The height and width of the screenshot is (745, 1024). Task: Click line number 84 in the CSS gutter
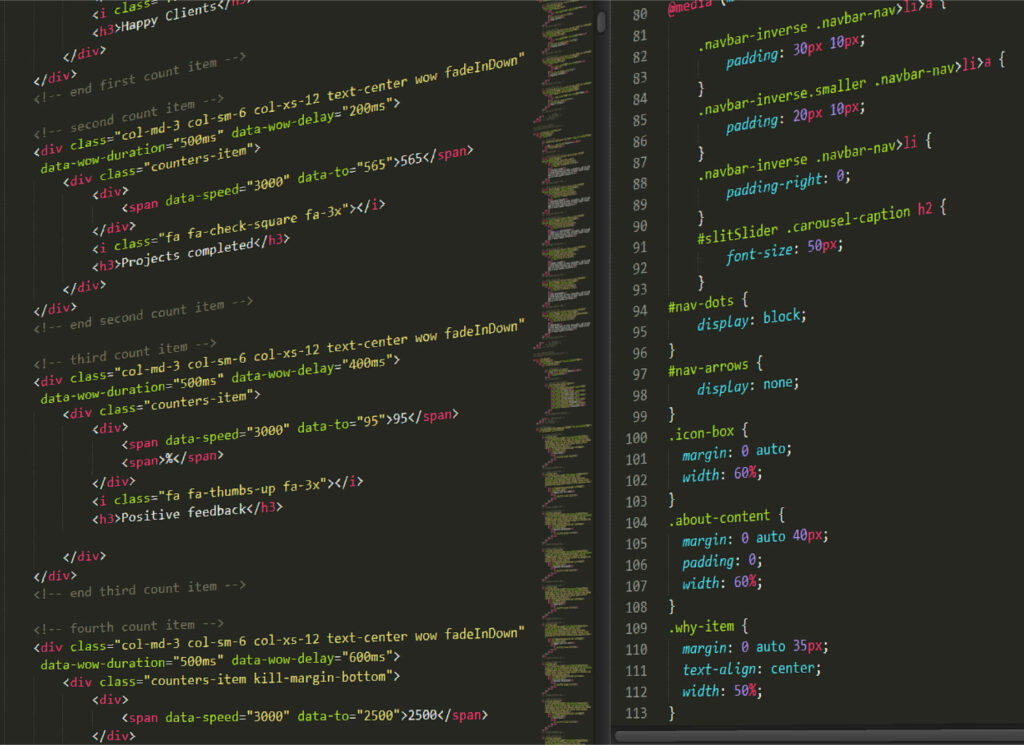639,99
